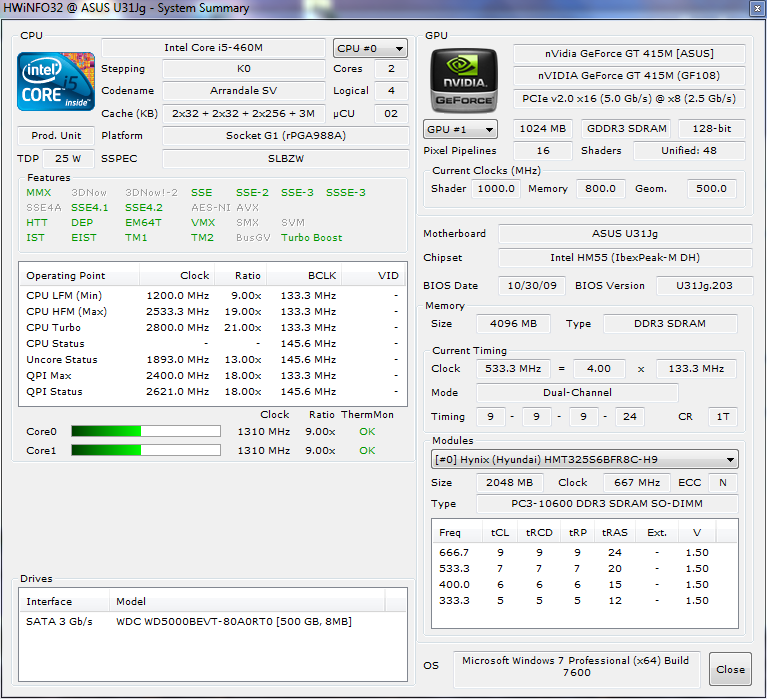Select the QPI Status row

(x=213, y=392)
